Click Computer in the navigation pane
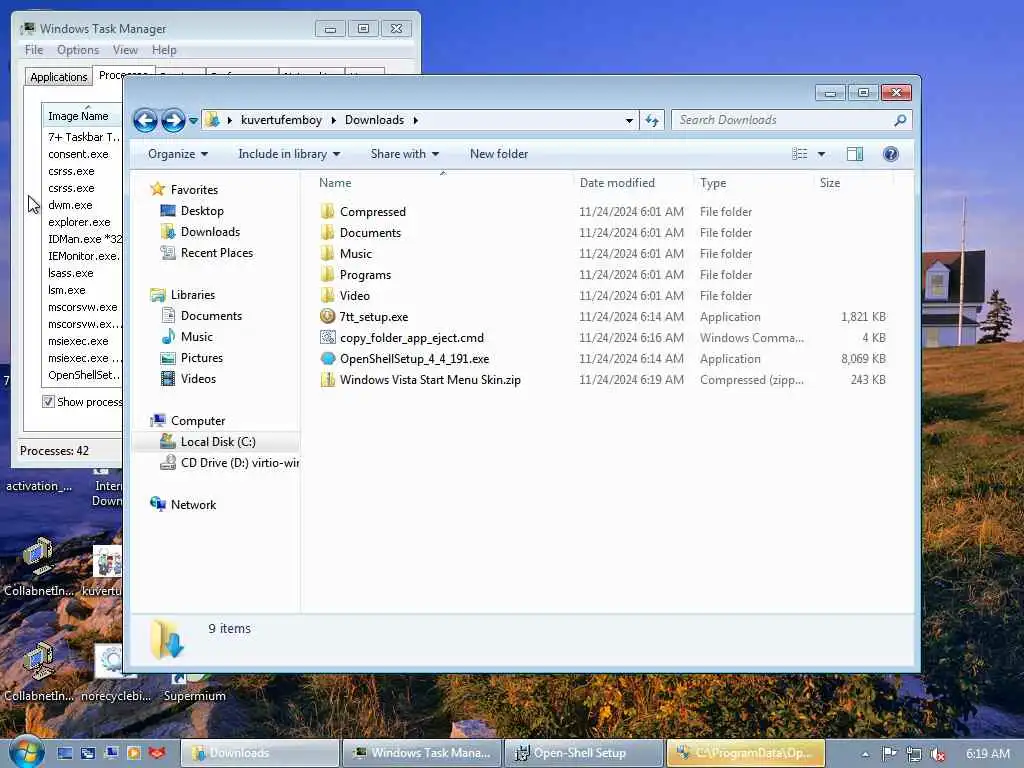 click(198, 421)
